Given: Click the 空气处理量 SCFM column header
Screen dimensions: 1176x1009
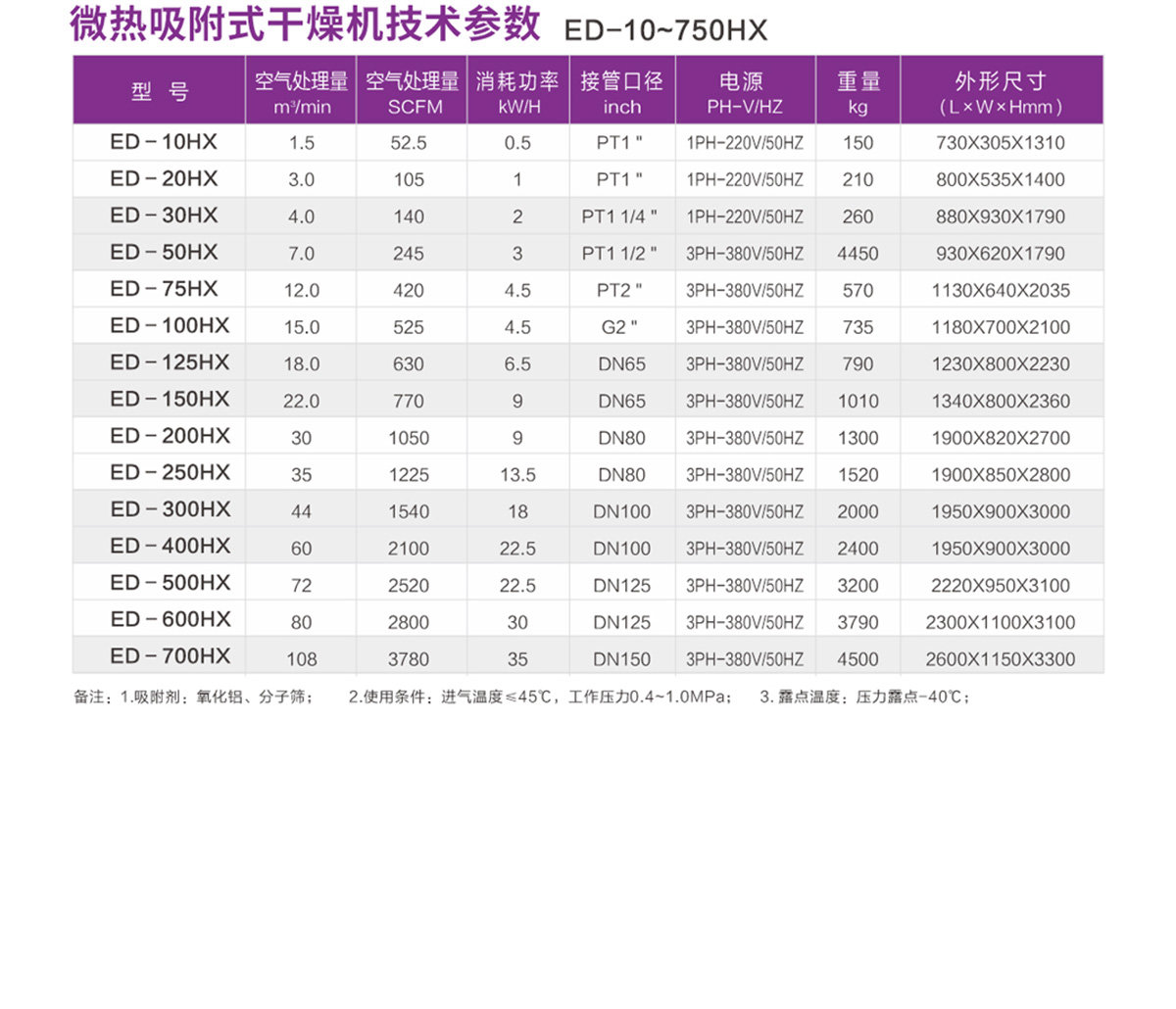Looking at the screenshot, I should tap(412, 92).
